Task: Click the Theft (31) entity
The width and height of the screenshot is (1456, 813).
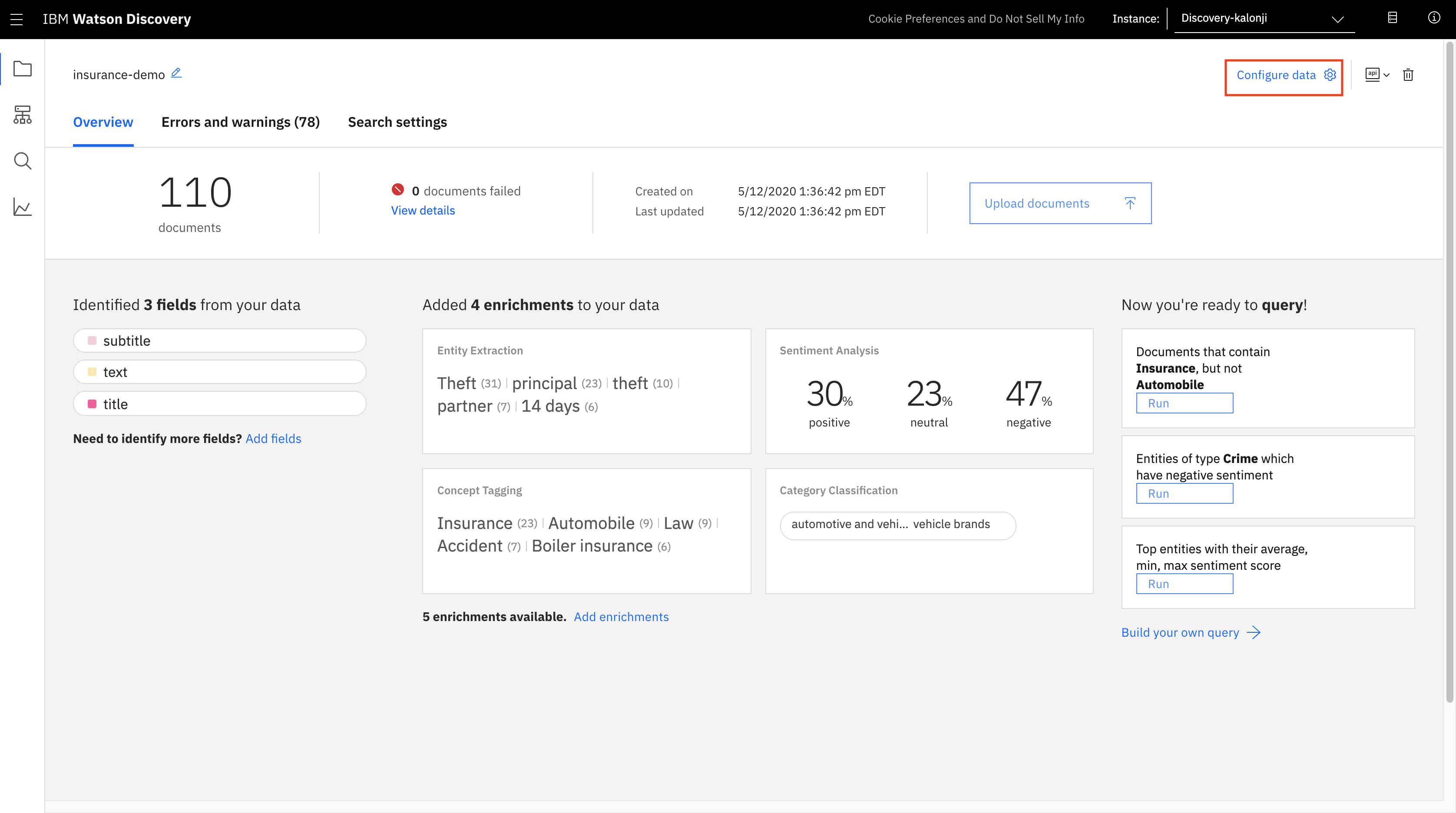Action: 469,383
